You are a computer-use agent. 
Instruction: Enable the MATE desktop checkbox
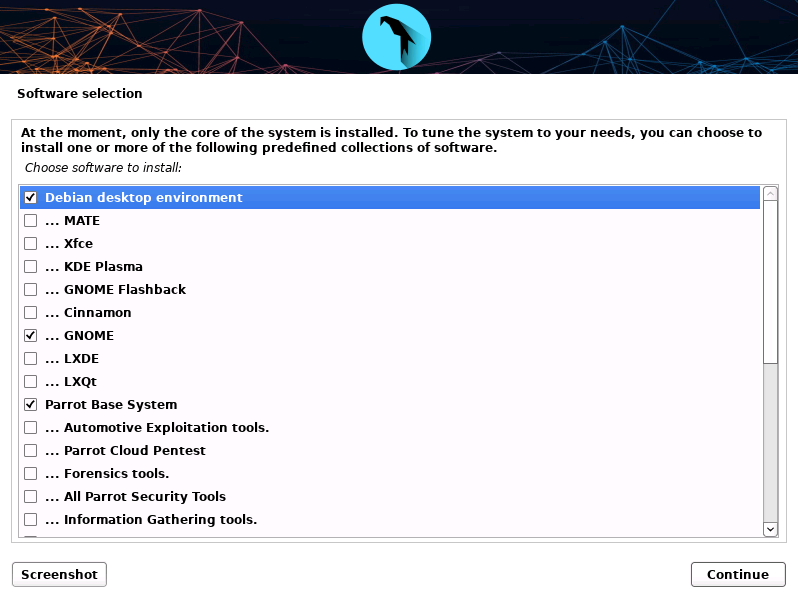coord(31,220)
